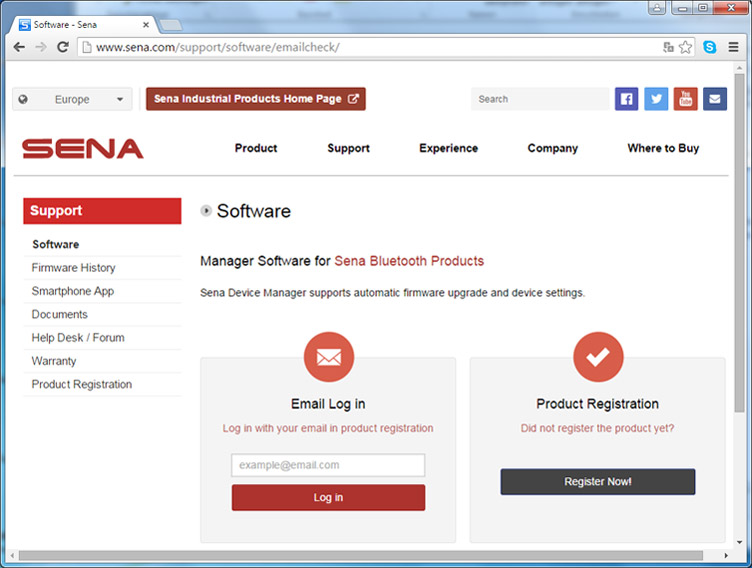Open the Chrome hamburger menu

pos(733,47)
